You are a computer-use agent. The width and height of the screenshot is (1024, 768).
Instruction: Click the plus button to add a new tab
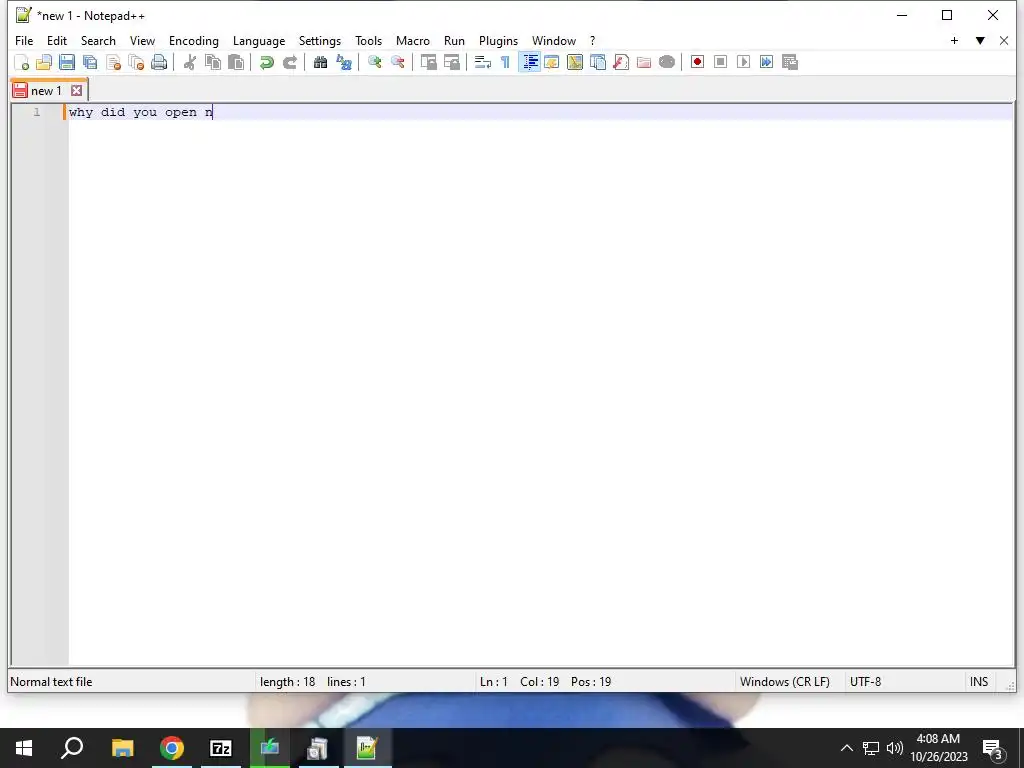[954, 40]
